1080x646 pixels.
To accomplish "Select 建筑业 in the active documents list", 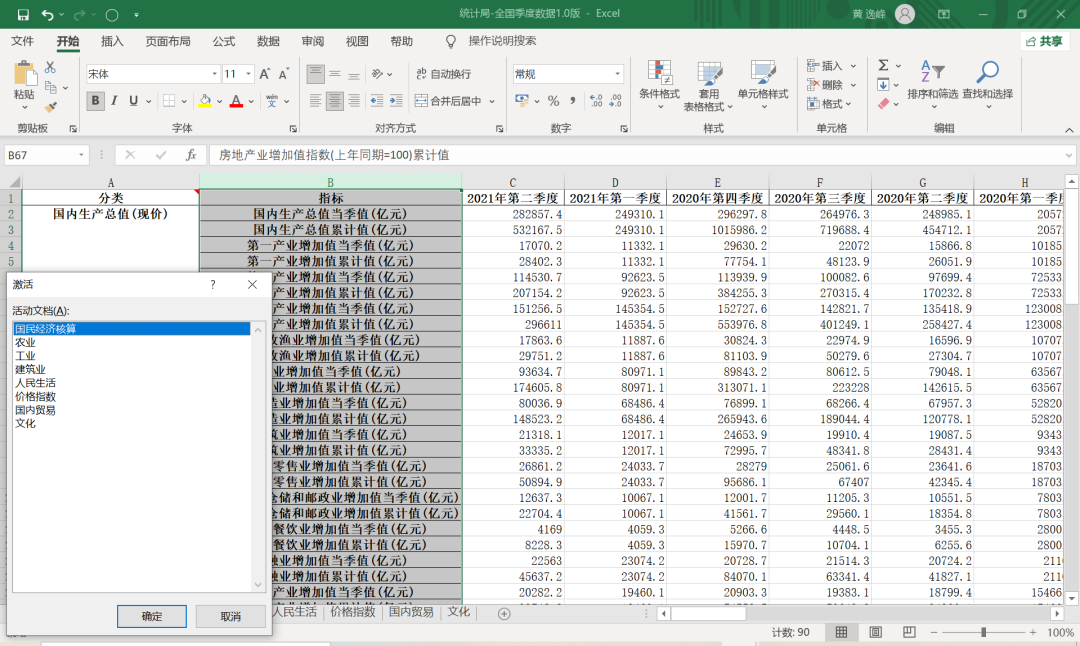I will [x=132, y=369].
